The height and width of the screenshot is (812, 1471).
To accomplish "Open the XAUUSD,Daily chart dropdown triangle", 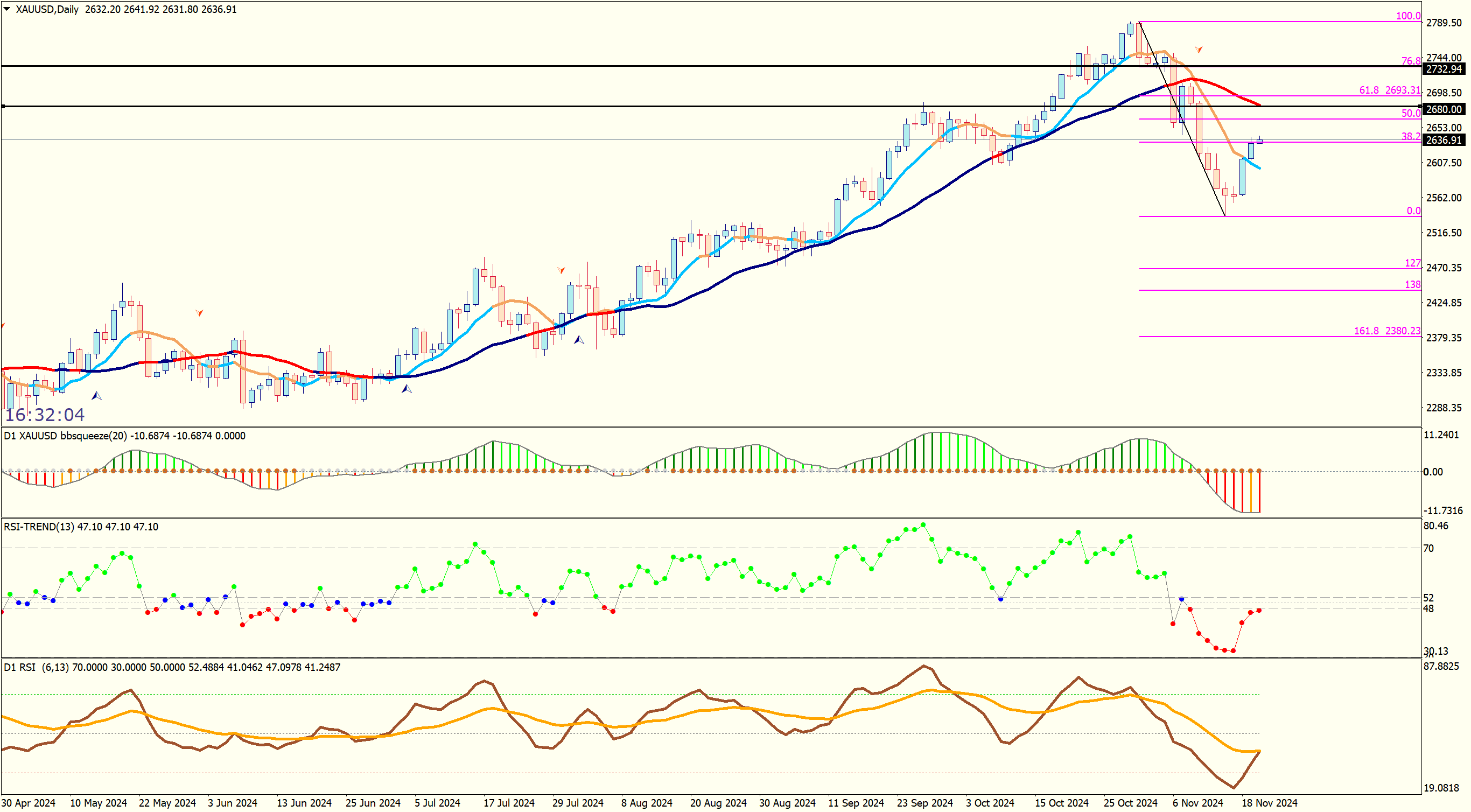I will click(x=7, y=9).
